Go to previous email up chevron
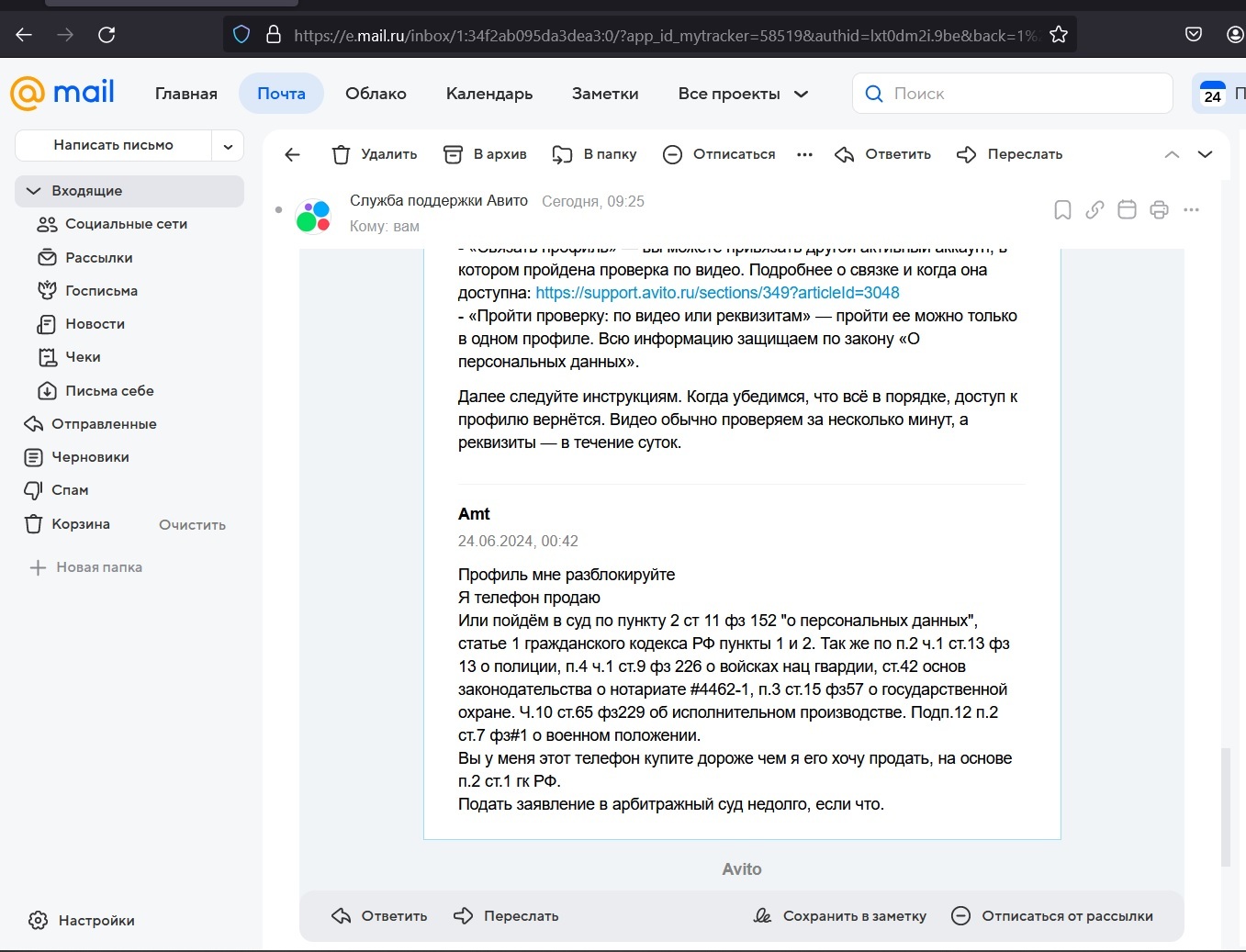Screen dimensions: 1246x952 pos(1172,154)
